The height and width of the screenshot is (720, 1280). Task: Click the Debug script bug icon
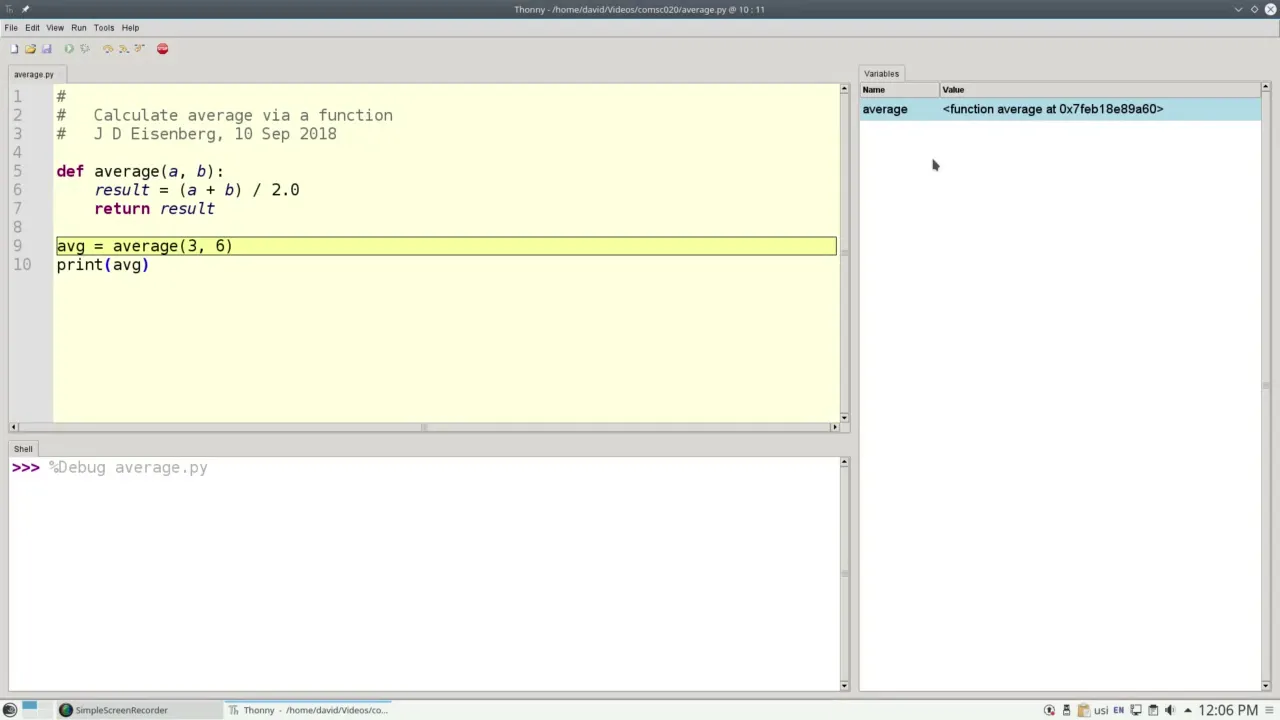[x=84, y=48]
